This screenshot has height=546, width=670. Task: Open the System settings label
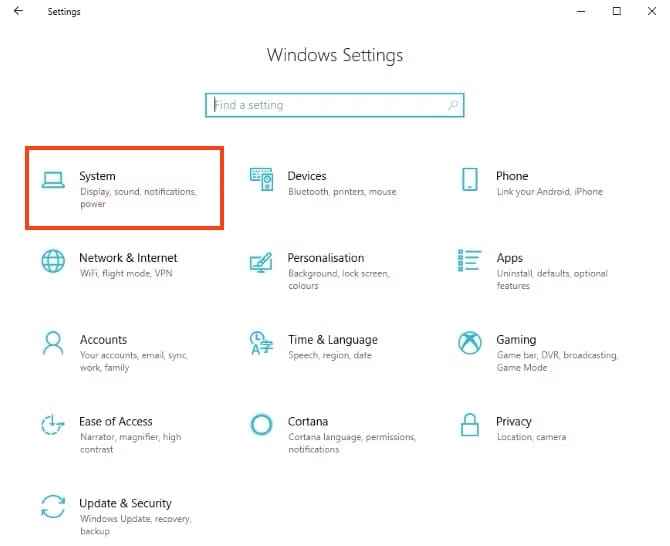click(x=97, y=176)
